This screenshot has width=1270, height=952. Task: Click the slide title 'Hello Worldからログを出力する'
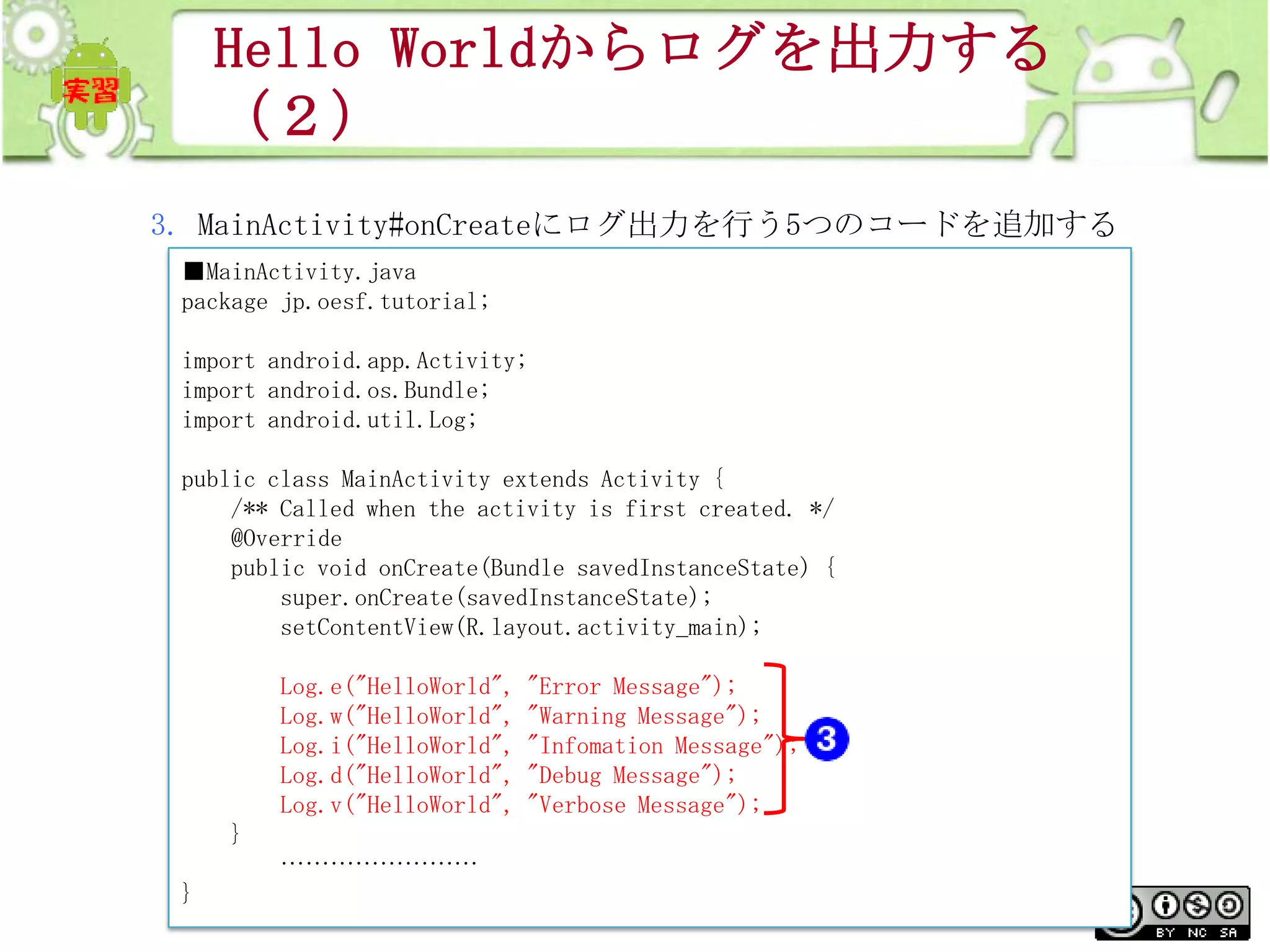631,48
